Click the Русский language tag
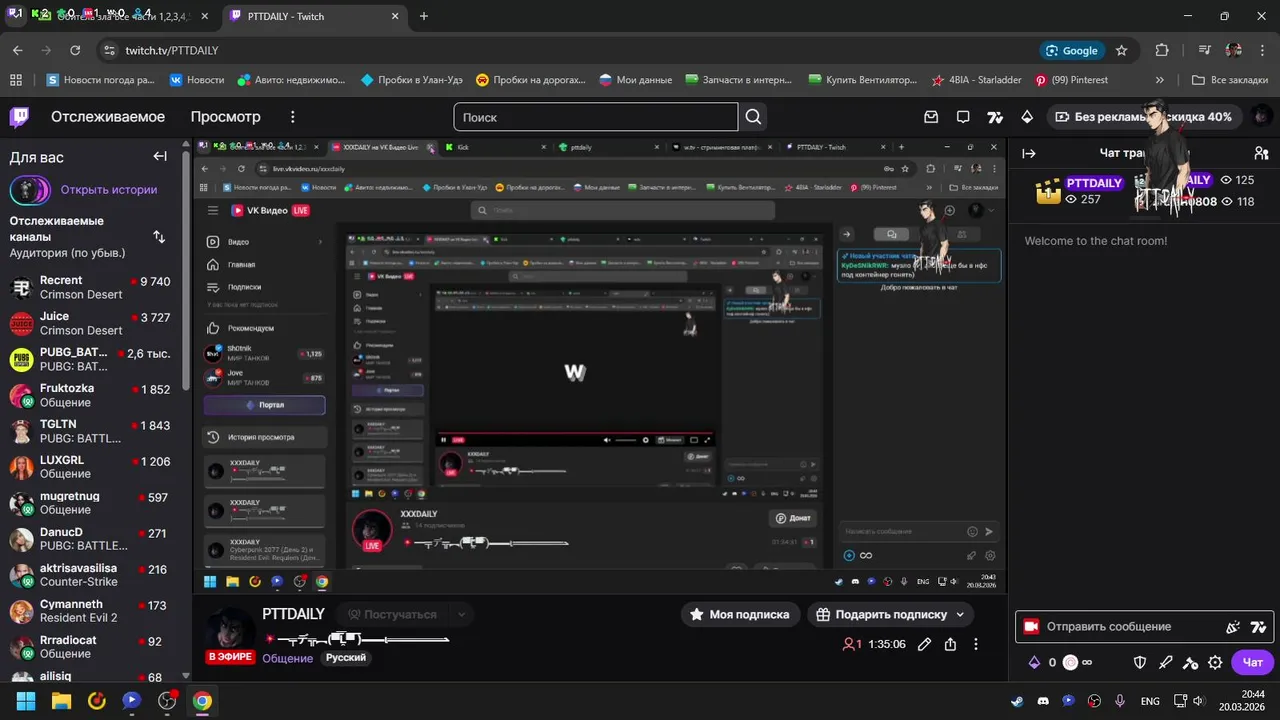Screen dimensions: 1280x720 coord(346,658)
